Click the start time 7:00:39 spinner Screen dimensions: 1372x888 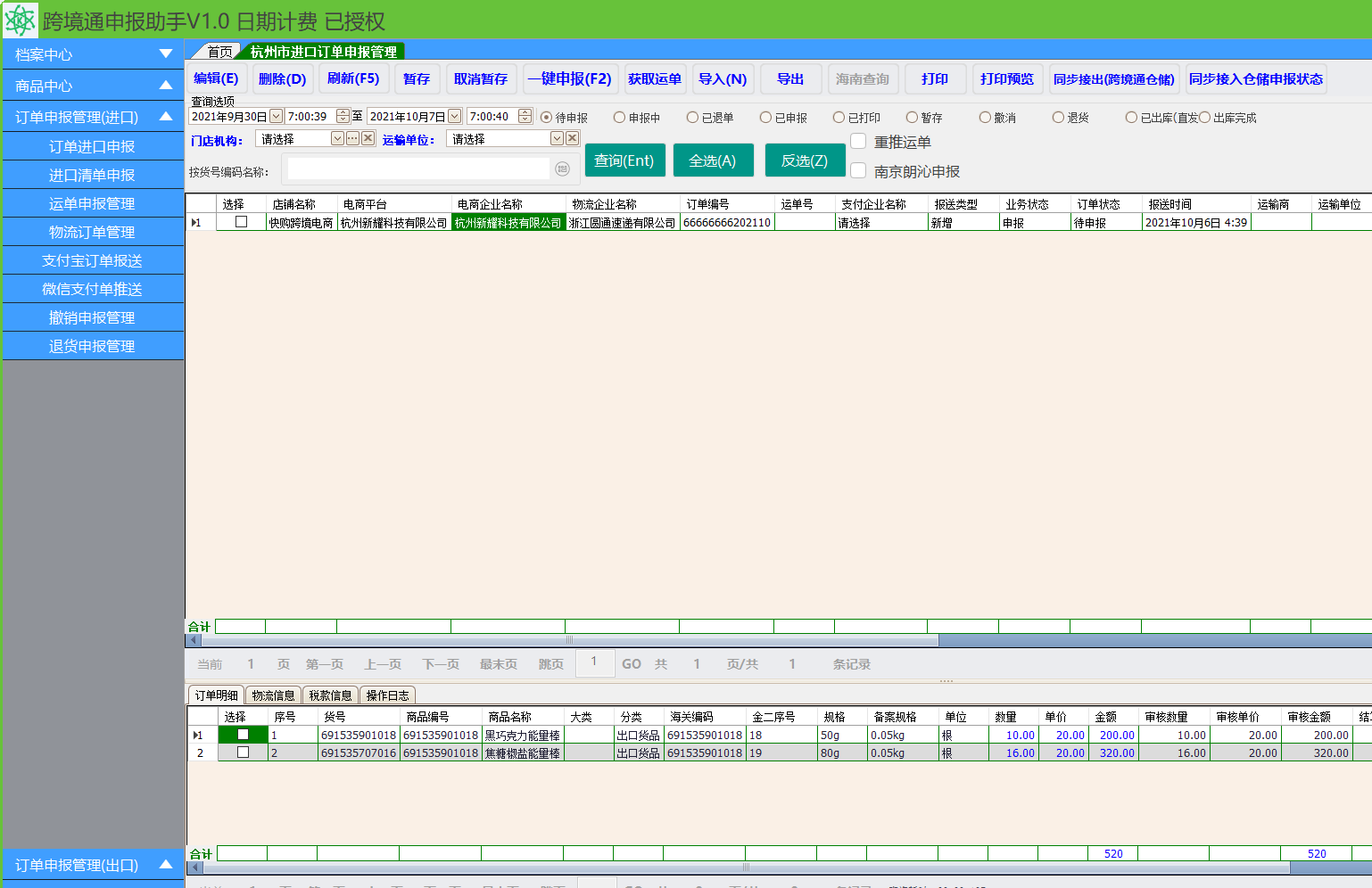pos(343,116)
